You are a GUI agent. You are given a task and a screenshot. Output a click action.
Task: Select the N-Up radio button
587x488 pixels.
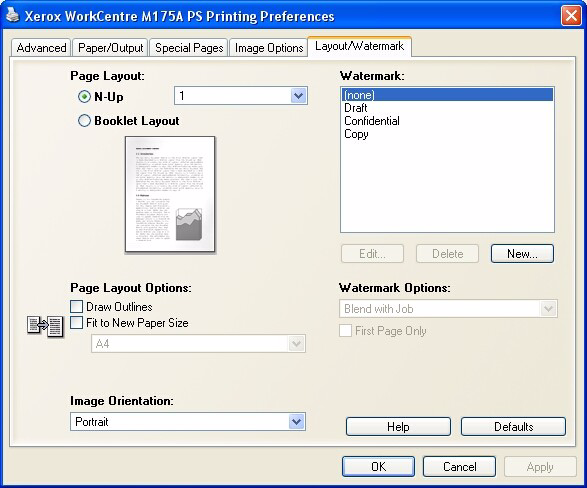coord(84,97)
